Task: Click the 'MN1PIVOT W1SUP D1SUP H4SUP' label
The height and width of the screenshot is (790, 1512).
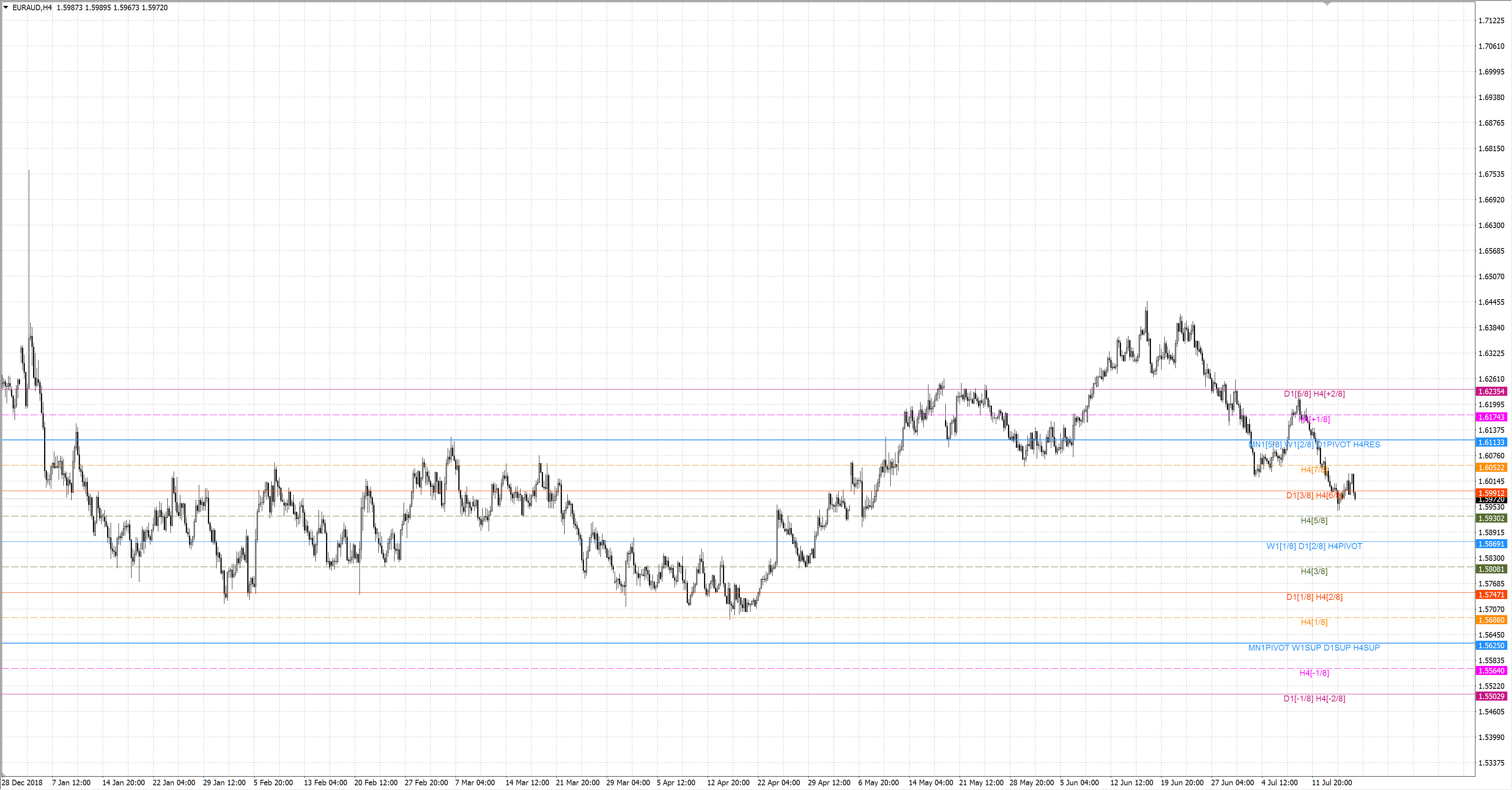Action: pyautogui.click(x=1314, y=648)
